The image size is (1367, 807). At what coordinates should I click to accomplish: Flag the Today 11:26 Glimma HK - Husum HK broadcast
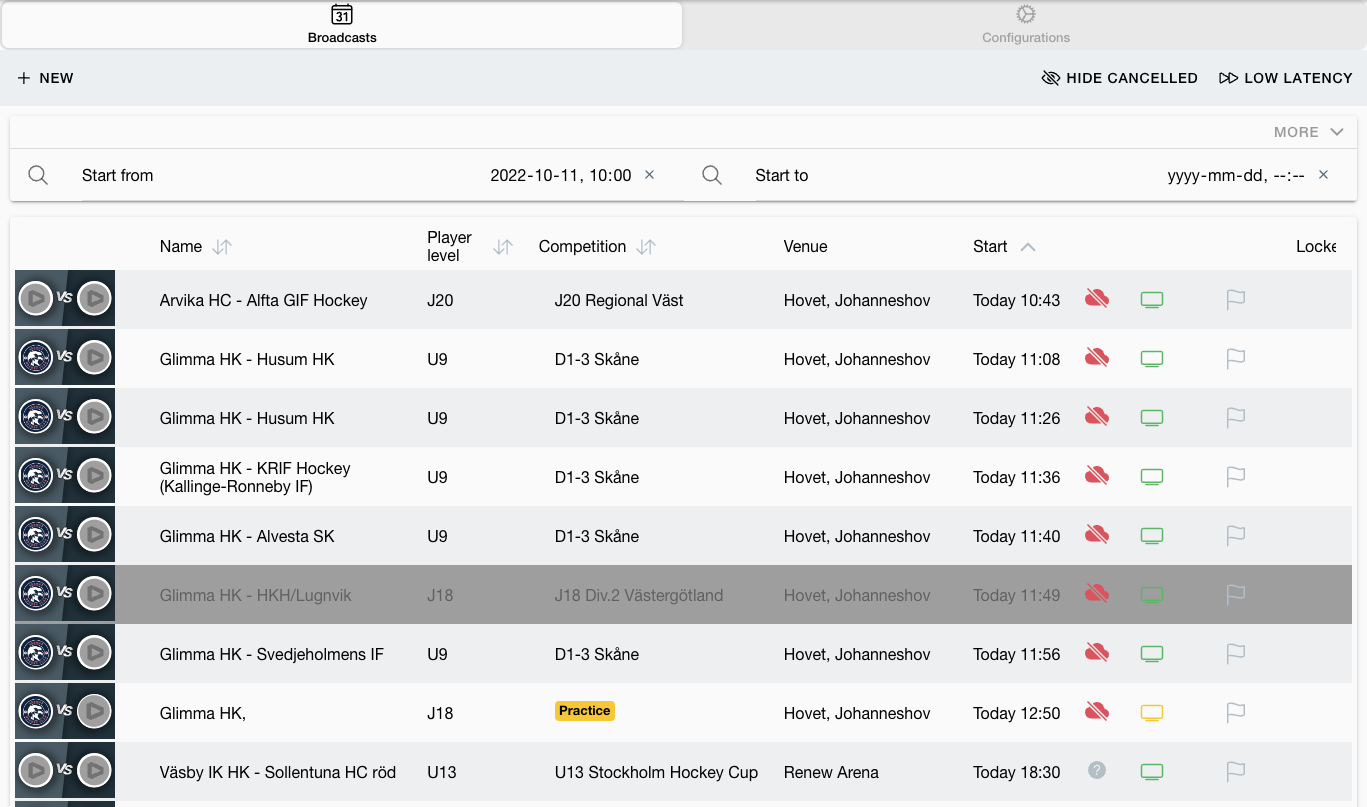point(1236,418)
